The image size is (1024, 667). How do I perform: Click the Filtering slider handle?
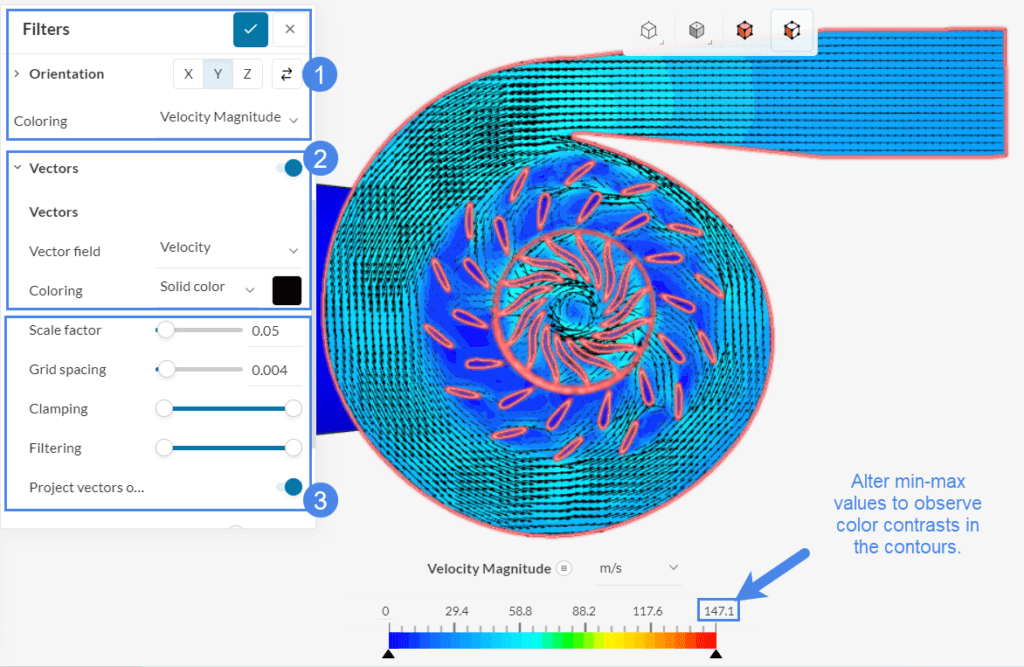pos(164,447)
